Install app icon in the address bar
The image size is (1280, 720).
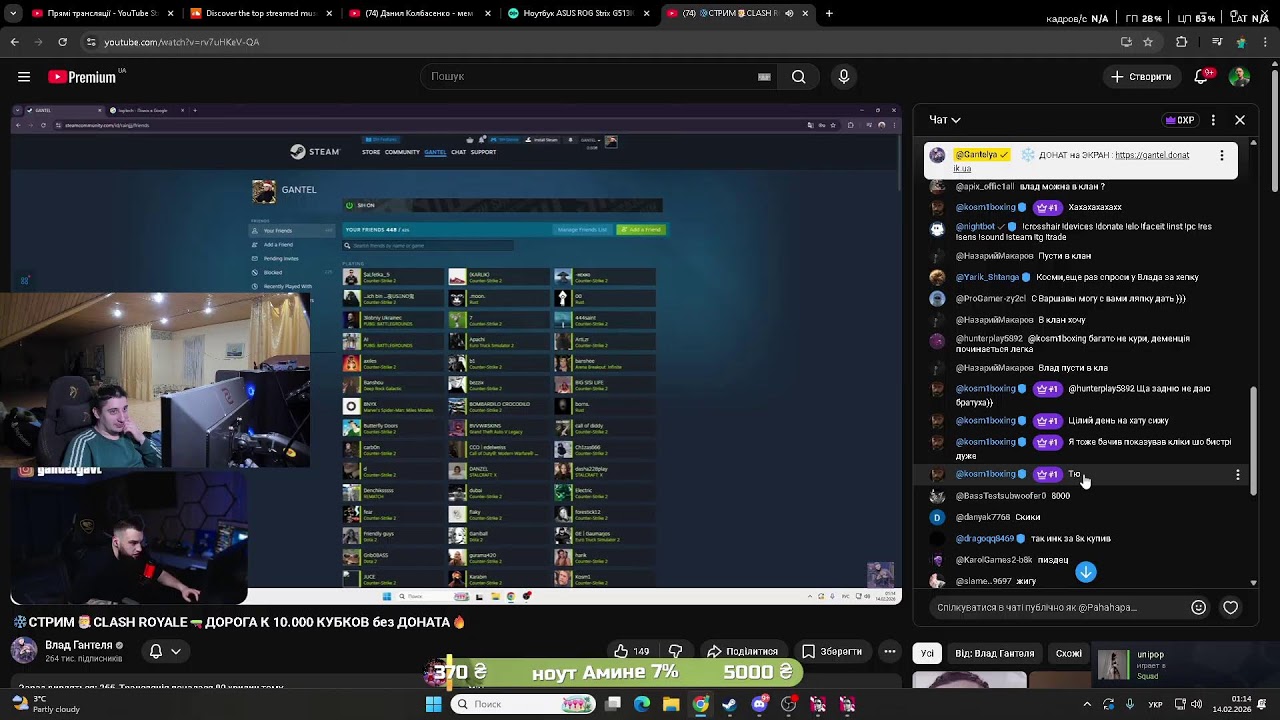click(1126, 42)
